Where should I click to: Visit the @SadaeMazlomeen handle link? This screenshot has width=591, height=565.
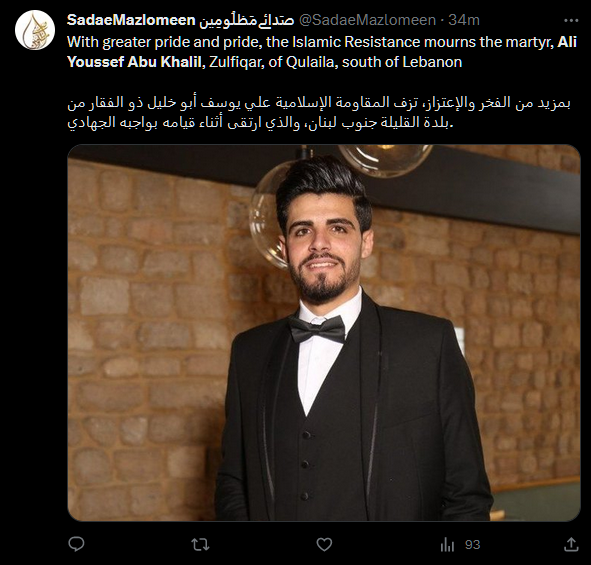click(x=367, y=20)
